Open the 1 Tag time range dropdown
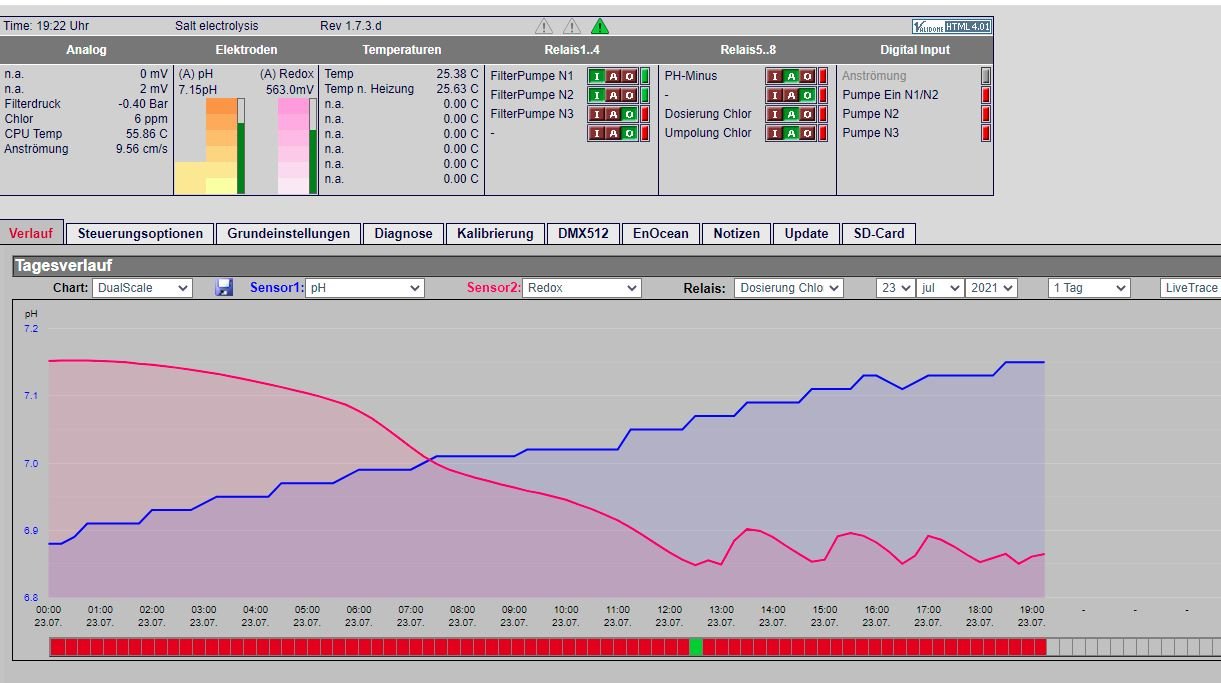 (1089, 288)
